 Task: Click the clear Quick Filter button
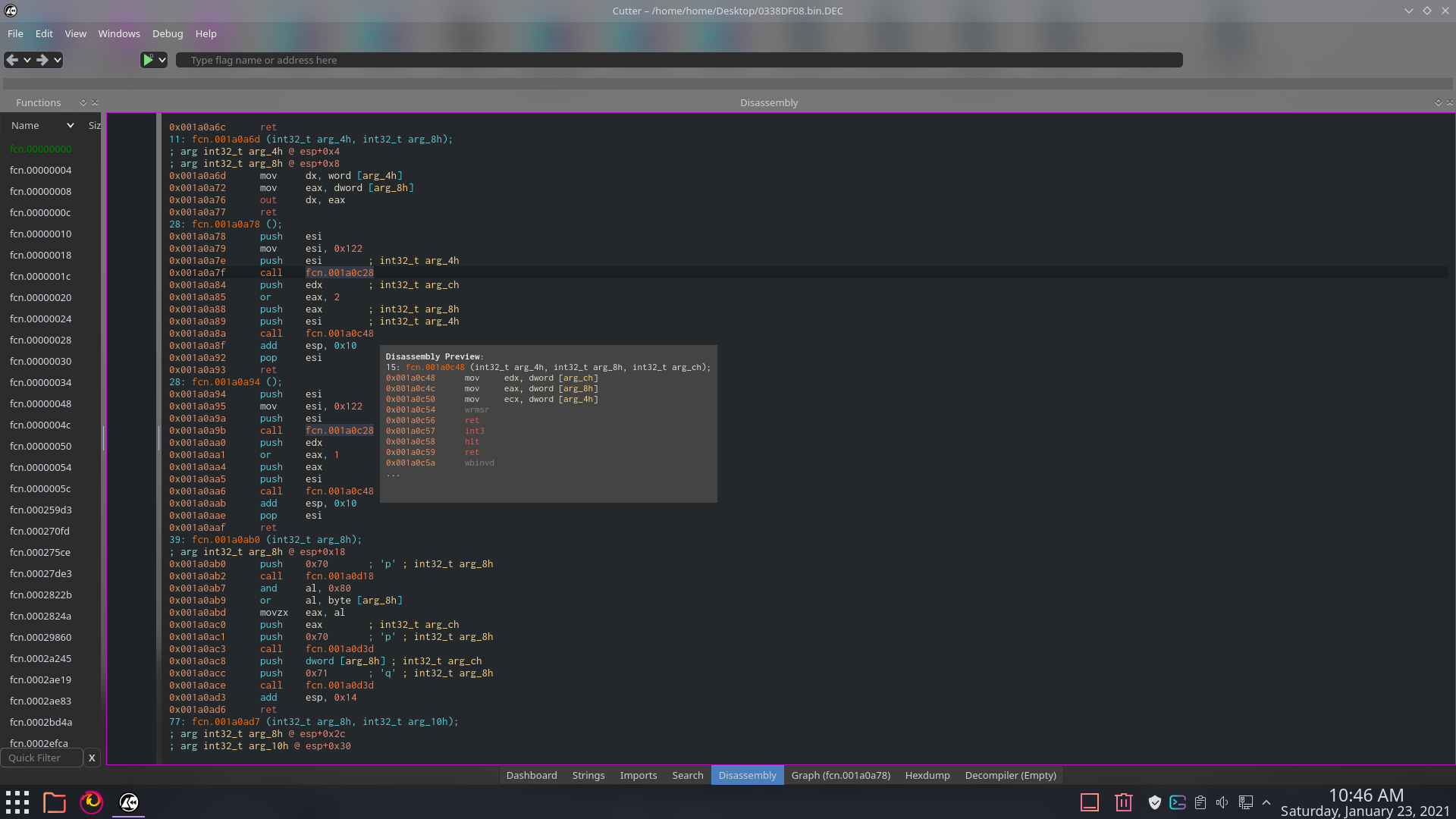coord(91,757)
